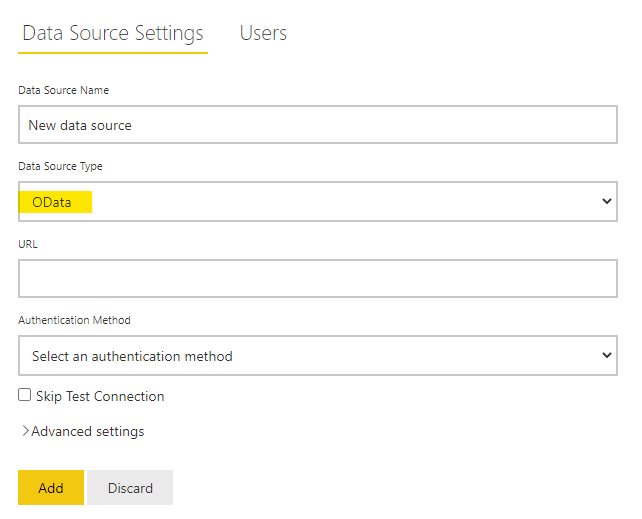Open the Authentication Method dropdown
The width and height of the screenshot is (642, 519).
click(x=318, y=355)
